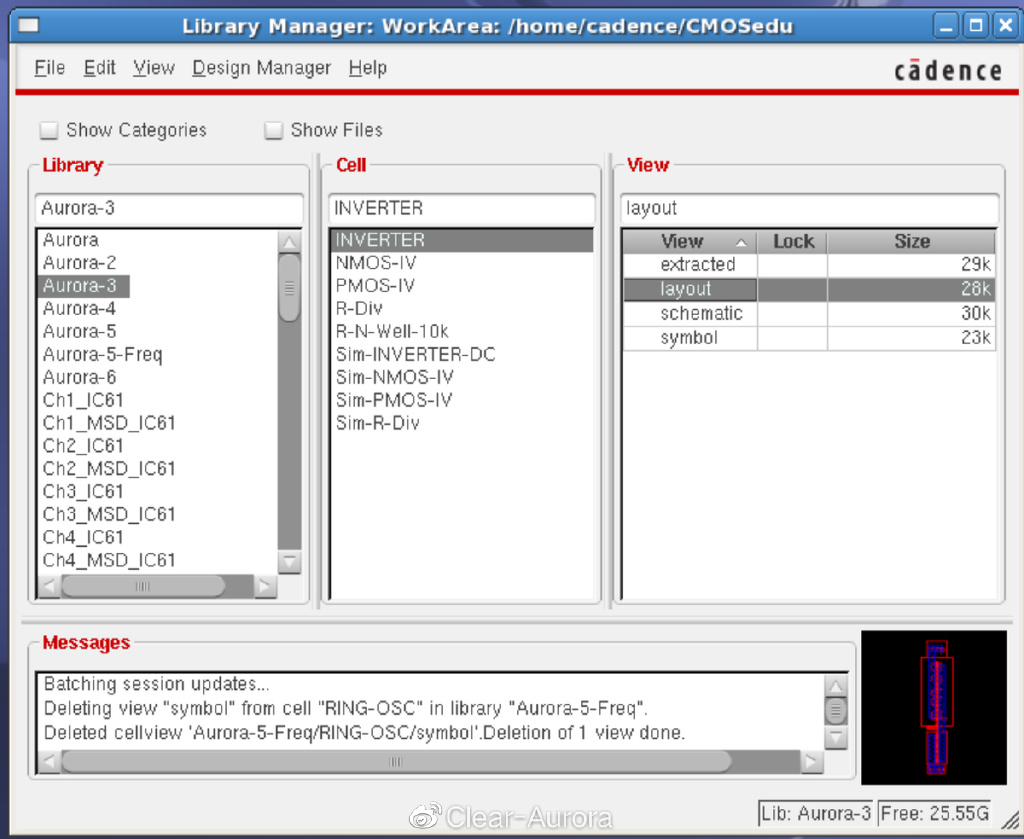1024x839 pixels.
Task: Select the Ch3_MSD_IC61 library
Action: coord(109,514)
